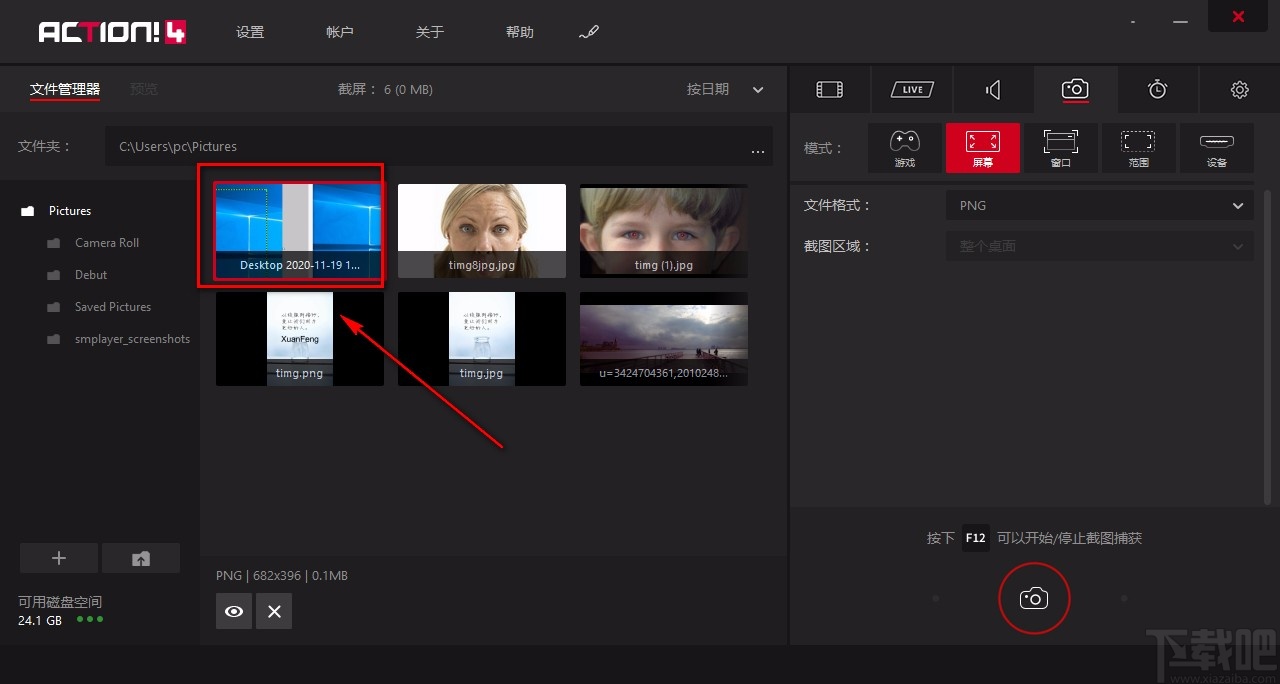Select the timg.png thumbnail

pyautogui.click(x=300, y=339)
